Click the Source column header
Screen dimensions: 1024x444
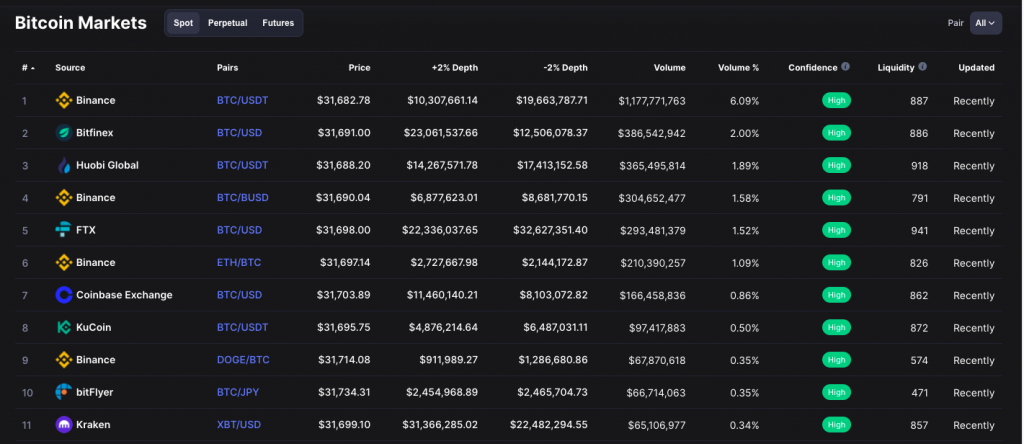[70, 67]
